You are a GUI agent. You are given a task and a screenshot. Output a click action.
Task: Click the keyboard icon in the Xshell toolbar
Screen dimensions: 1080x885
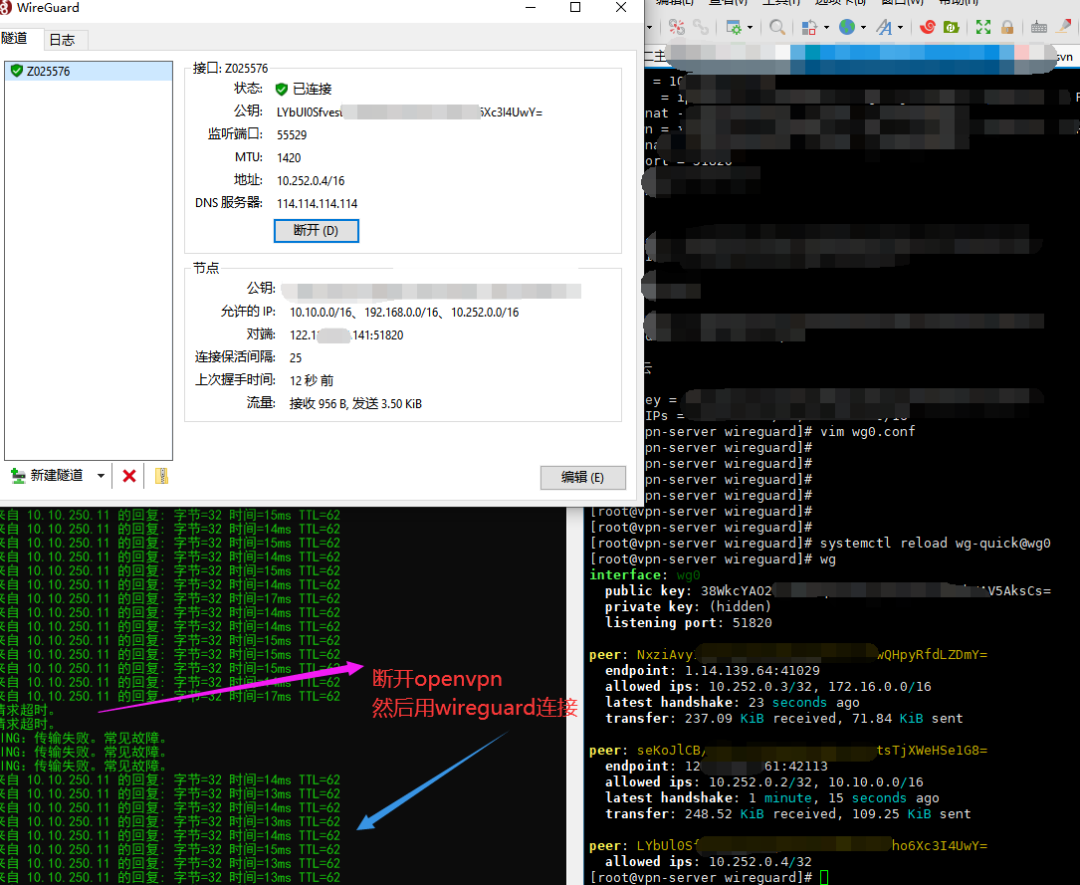[1039, 28]
